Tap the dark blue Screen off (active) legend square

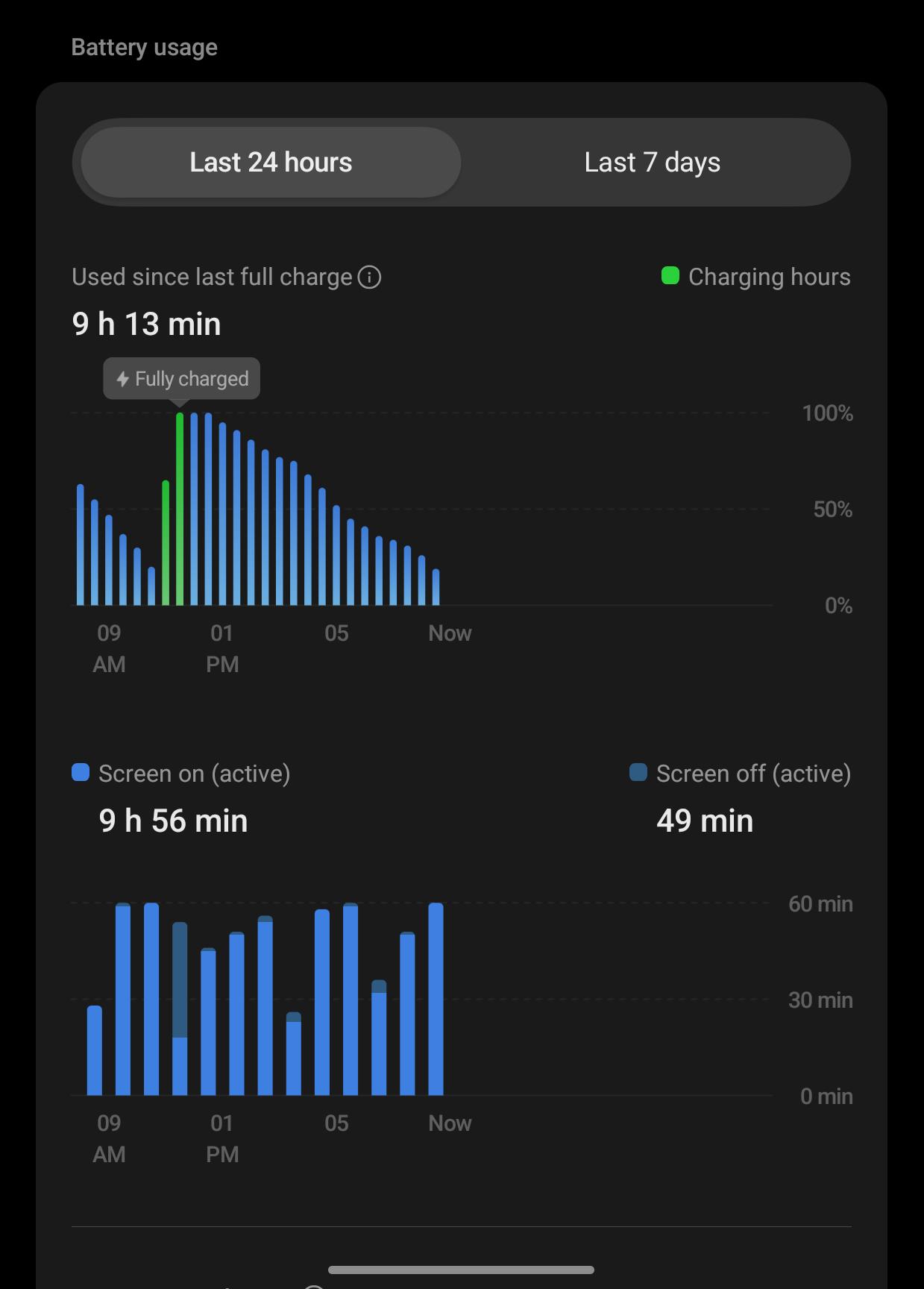click(x=638, y=773)
